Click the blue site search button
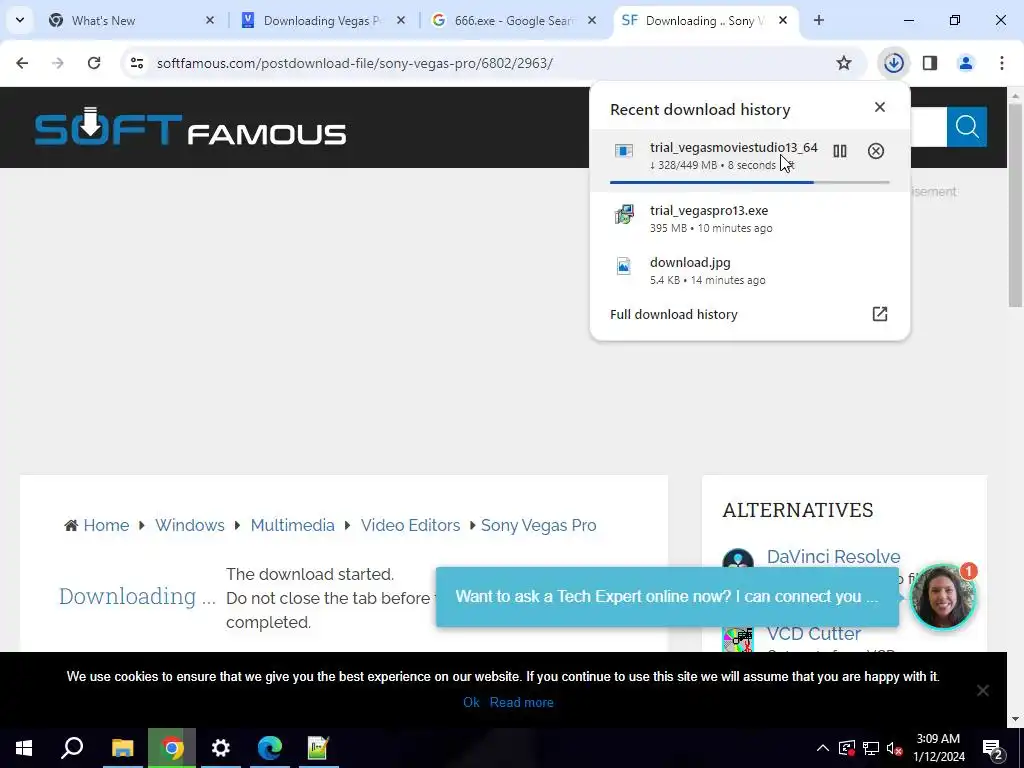The width and height of the screenshot is (1024, 768). point(967,127)
